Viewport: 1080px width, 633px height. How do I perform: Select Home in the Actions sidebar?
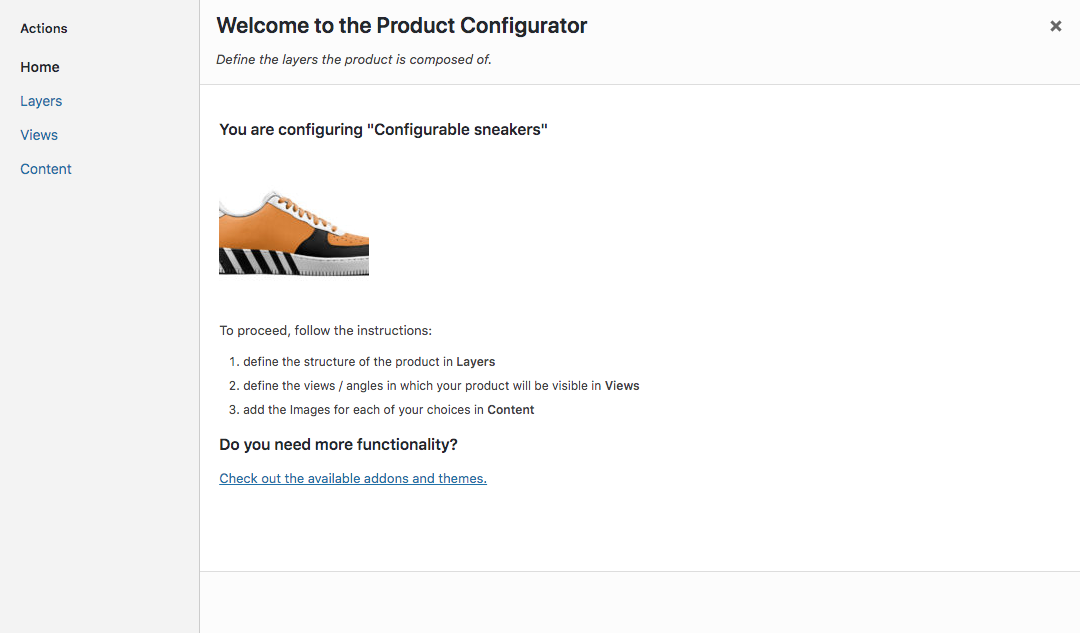click(40, 68)
